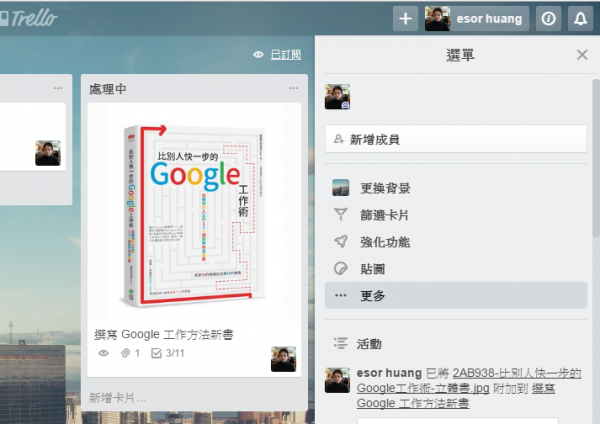The height and width of the screenshot is (424, 600).
Task: Select 貼圖 stickers item
Action: (456, 269)
